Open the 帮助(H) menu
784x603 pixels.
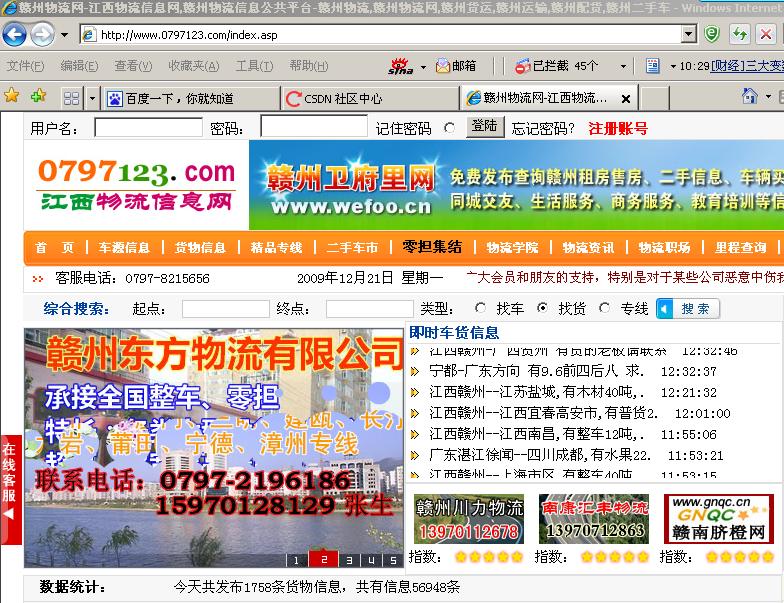click(x=308, y=66)
